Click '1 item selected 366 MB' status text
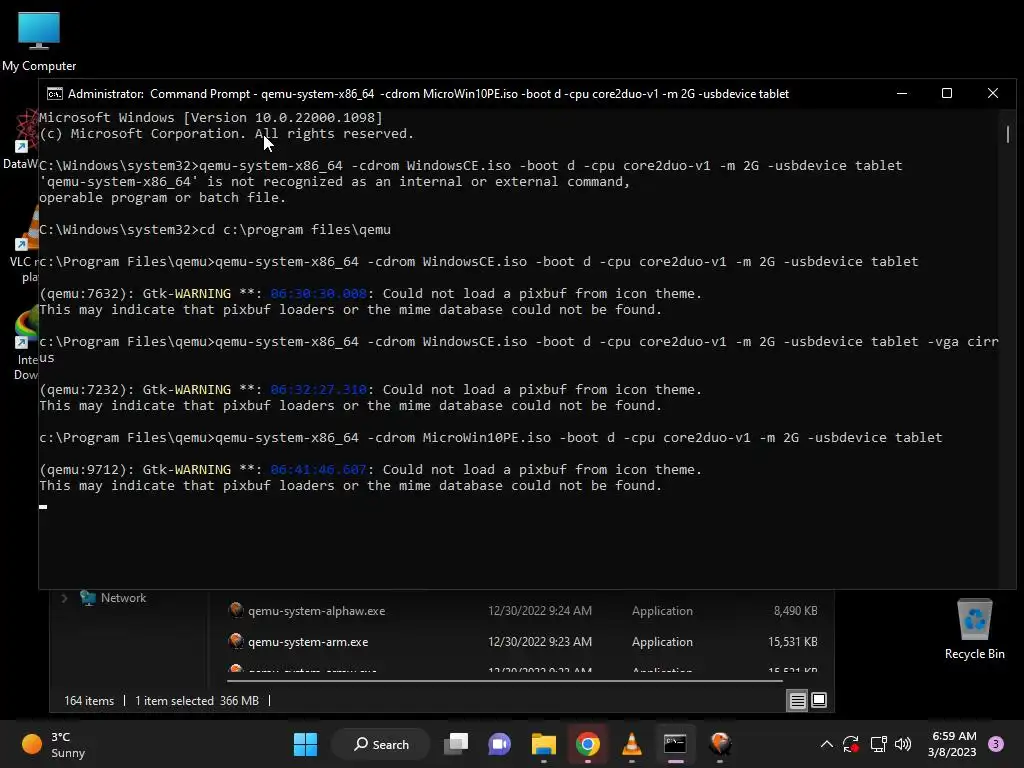This screenshot has height=768, width=1024. [x=197, y=701]
